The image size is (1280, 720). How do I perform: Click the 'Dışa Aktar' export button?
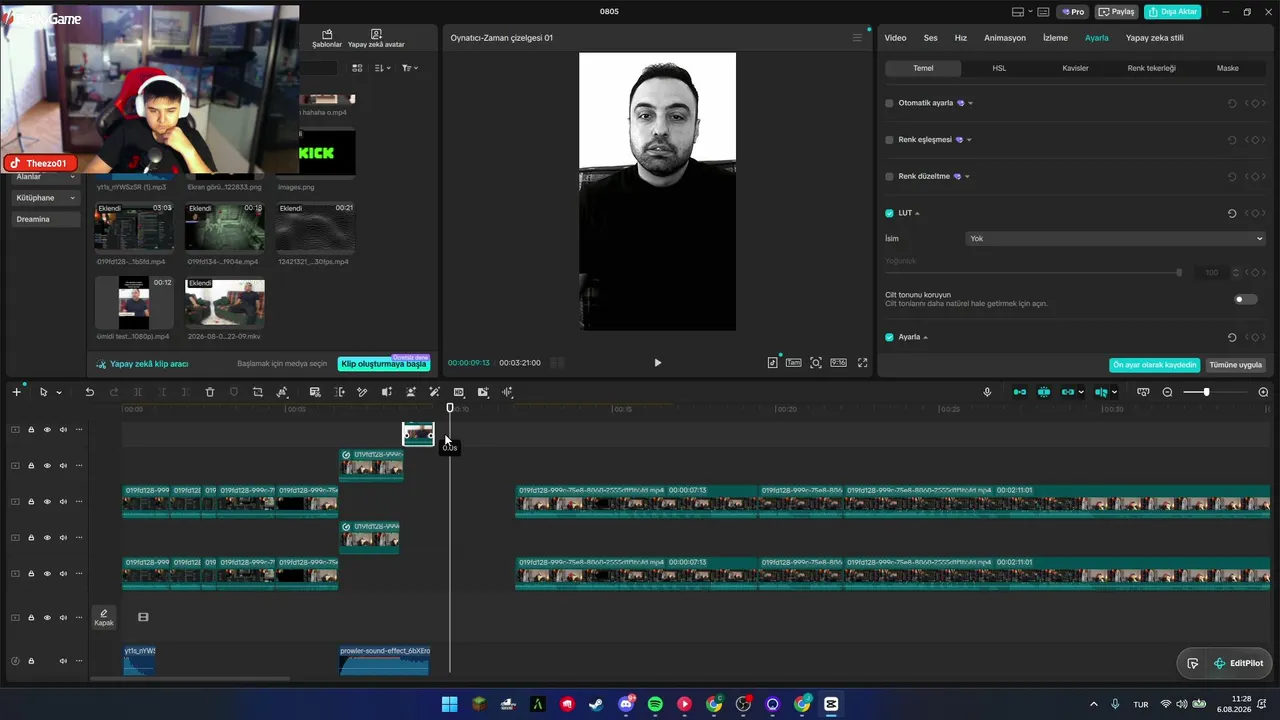coord(1173,12)
